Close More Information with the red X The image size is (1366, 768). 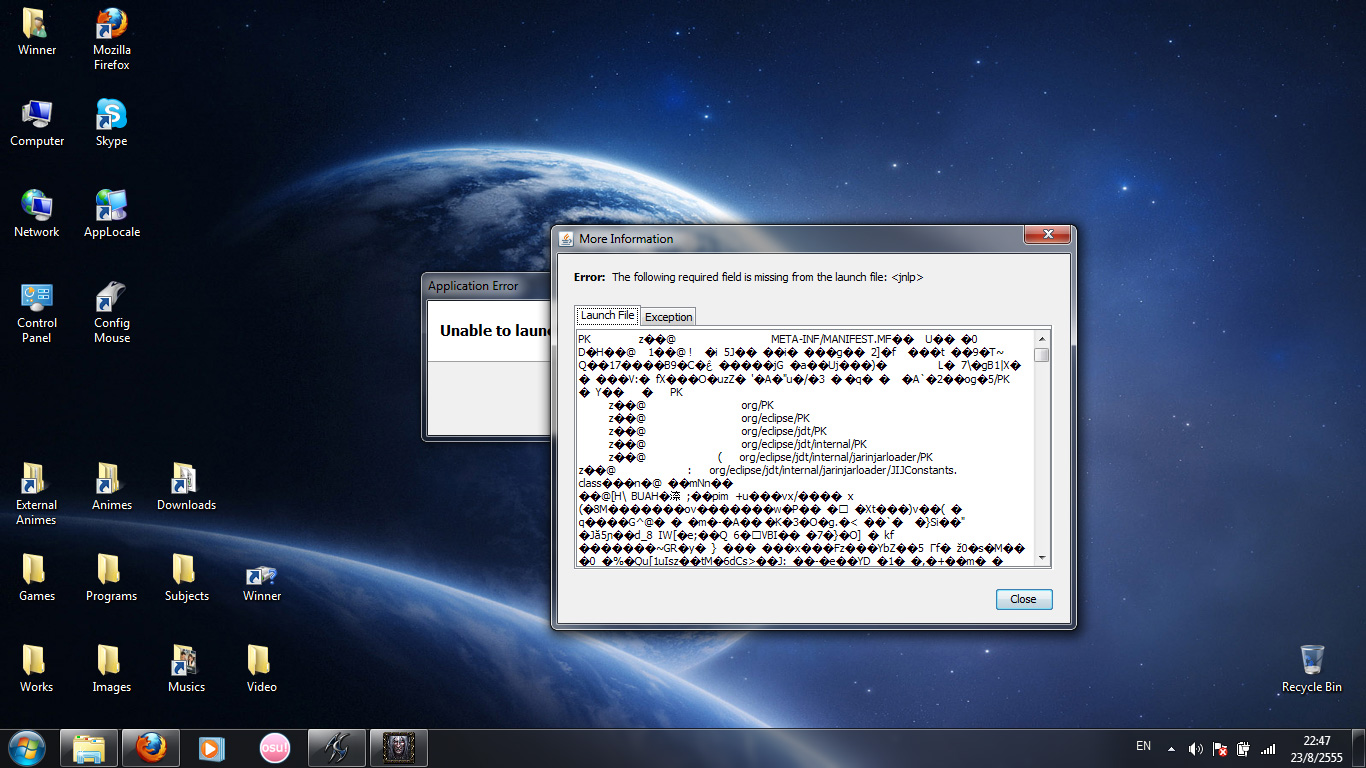point(1048,234)
